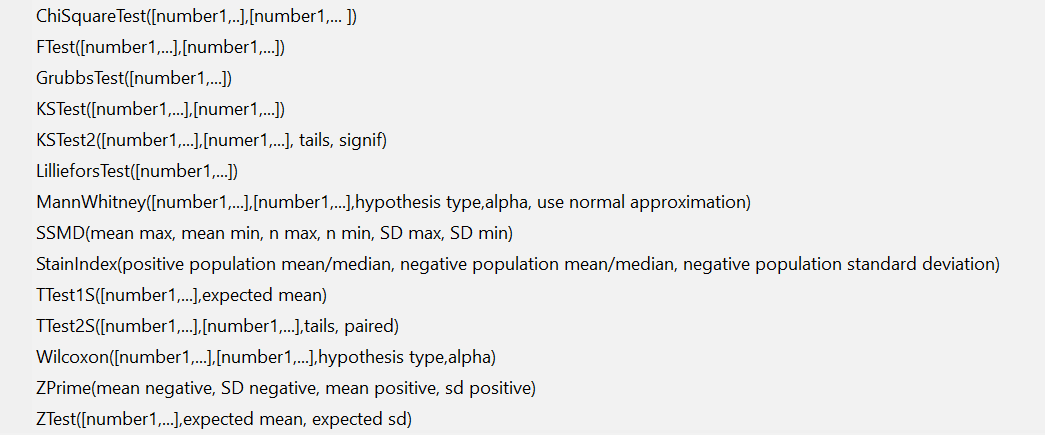Image resolution: width=1045 pixels, height=435 pixels.
Task: Select the SSMD function entry
Action: (x=274, y=233)
